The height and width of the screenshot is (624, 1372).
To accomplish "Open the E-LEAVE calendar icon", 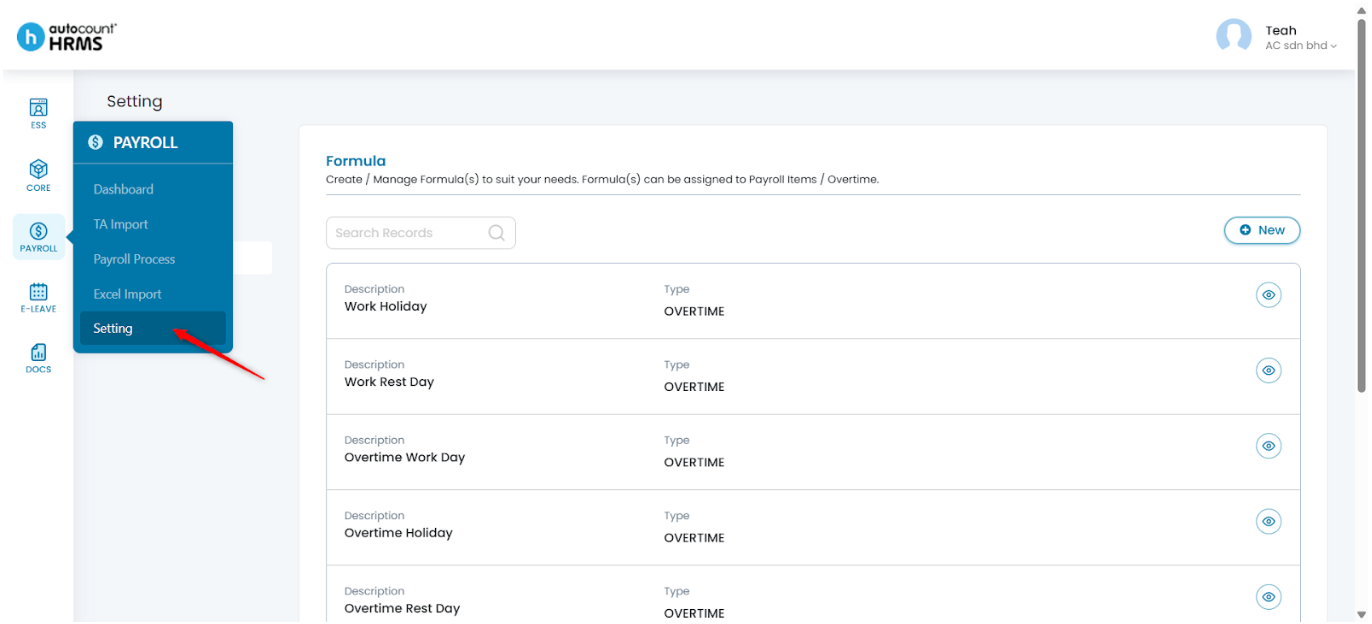I will [x=38, y=297].
